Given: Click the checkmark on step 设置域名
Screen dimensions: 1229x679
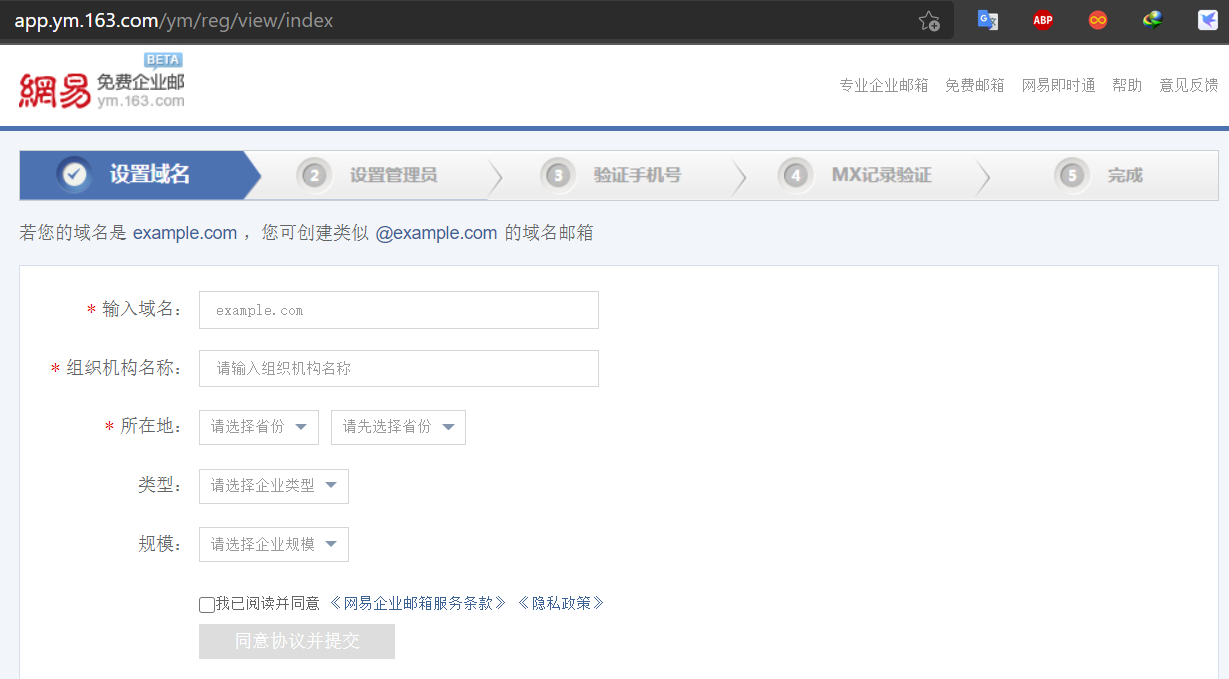Looking at the screenshot, I should click(x=74, y=174).
